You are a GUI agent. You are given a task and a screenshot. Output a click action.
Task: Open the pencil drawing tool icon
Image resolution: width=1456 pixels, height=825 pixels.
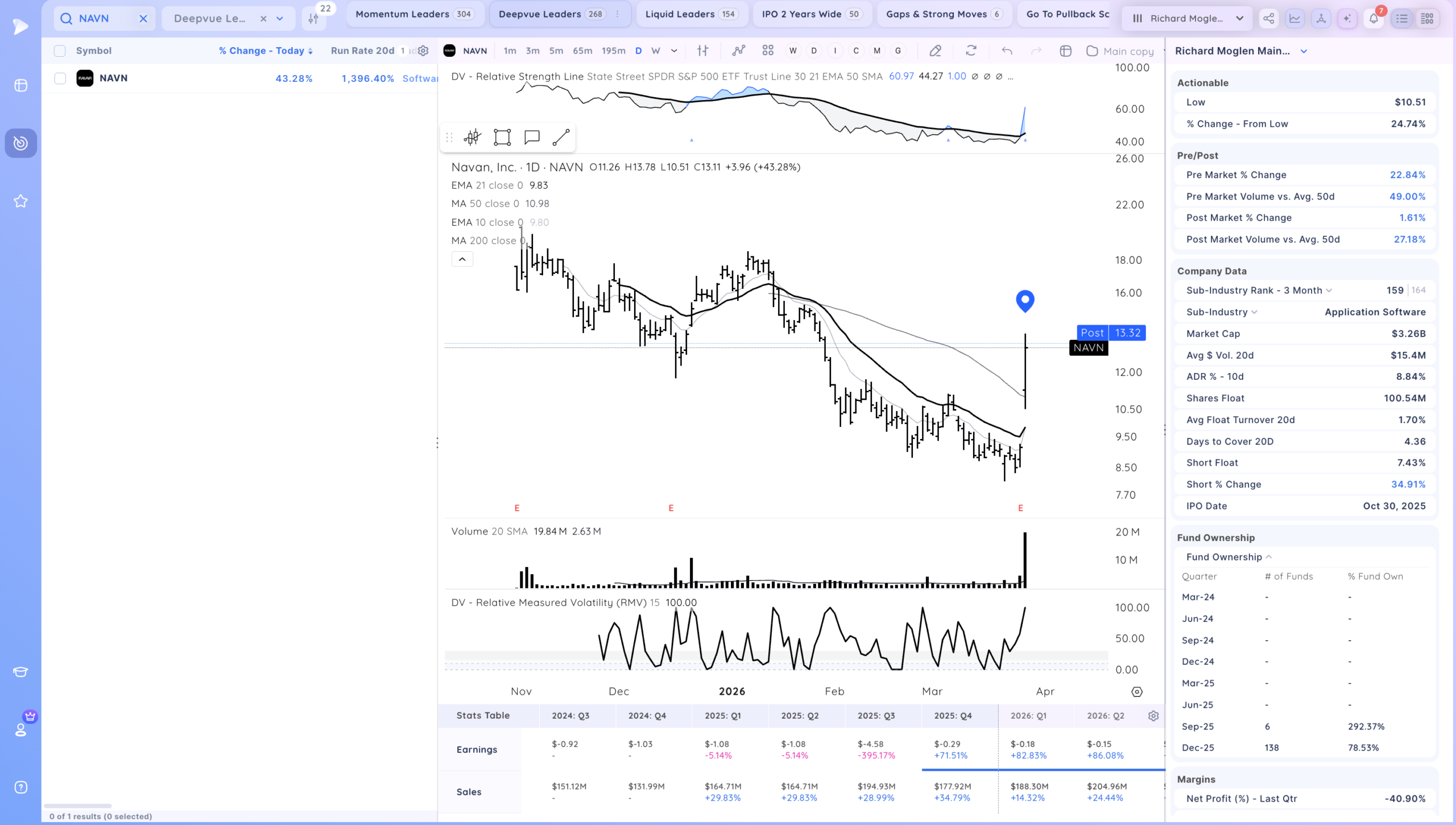click(x=935, y=51)
